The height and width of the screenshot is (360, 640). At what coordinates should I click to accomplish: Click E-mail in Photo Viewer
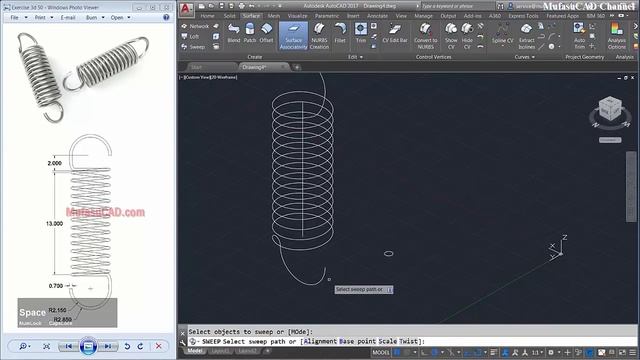[x=68, y=18]
